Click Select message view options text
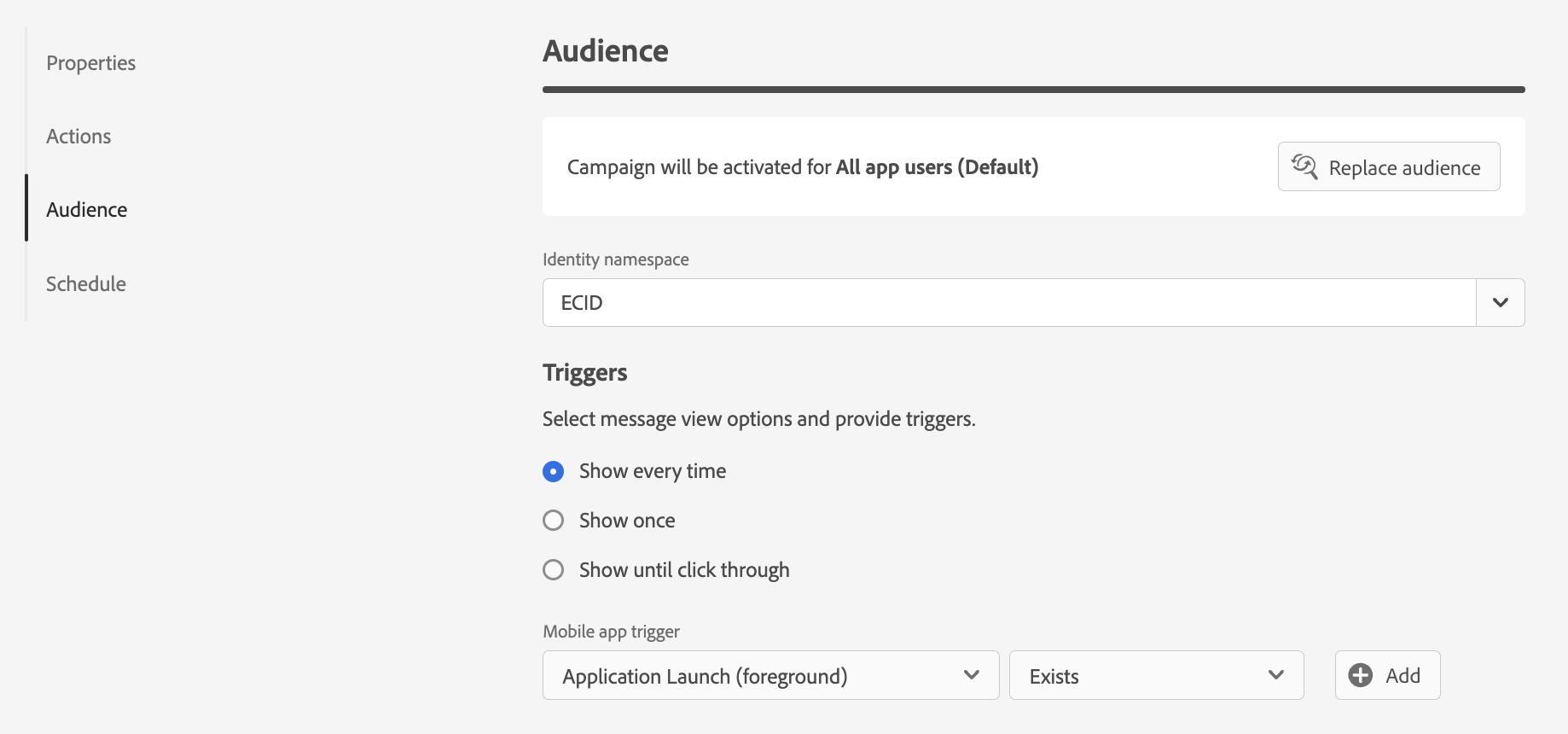Viewport: 1568px width, 734px height. (x=759, y=419)
